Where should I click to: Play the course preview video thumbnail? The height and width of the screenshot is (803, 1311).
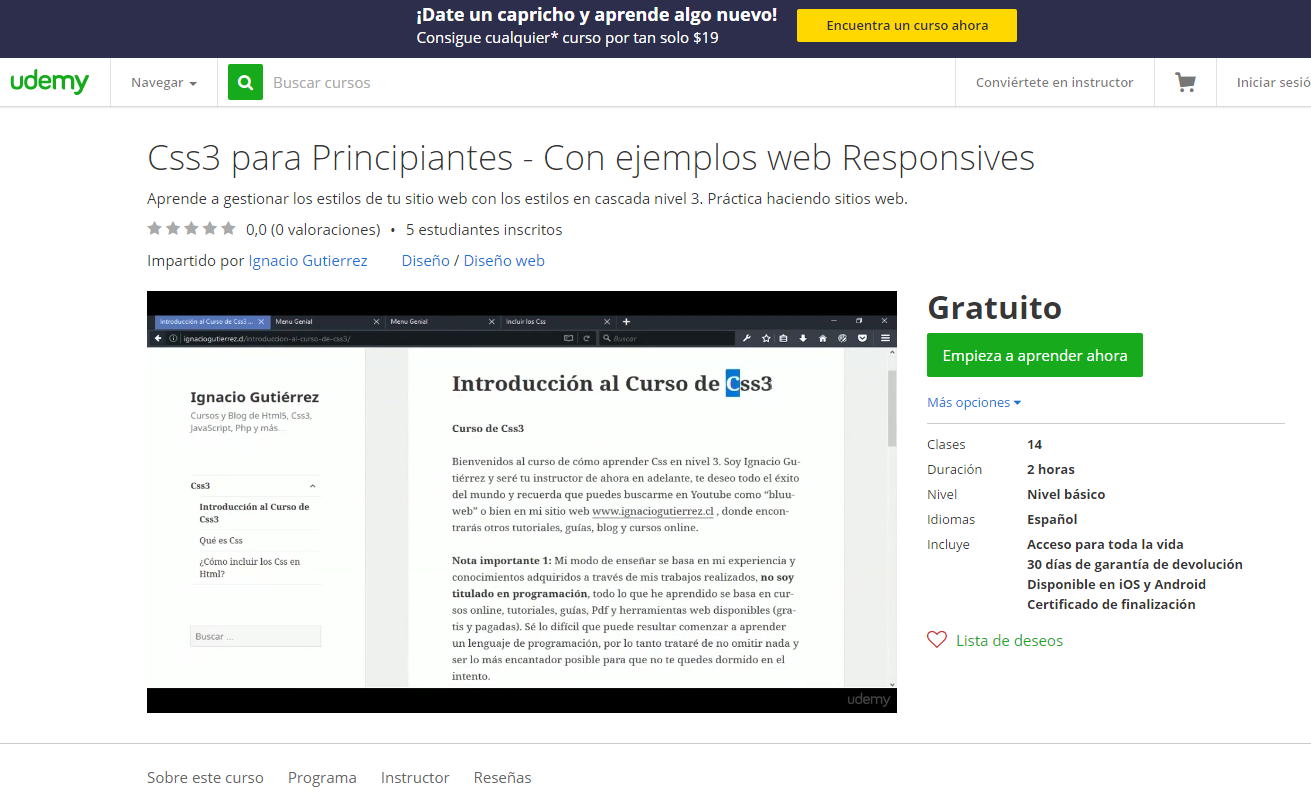click(522, 502)
